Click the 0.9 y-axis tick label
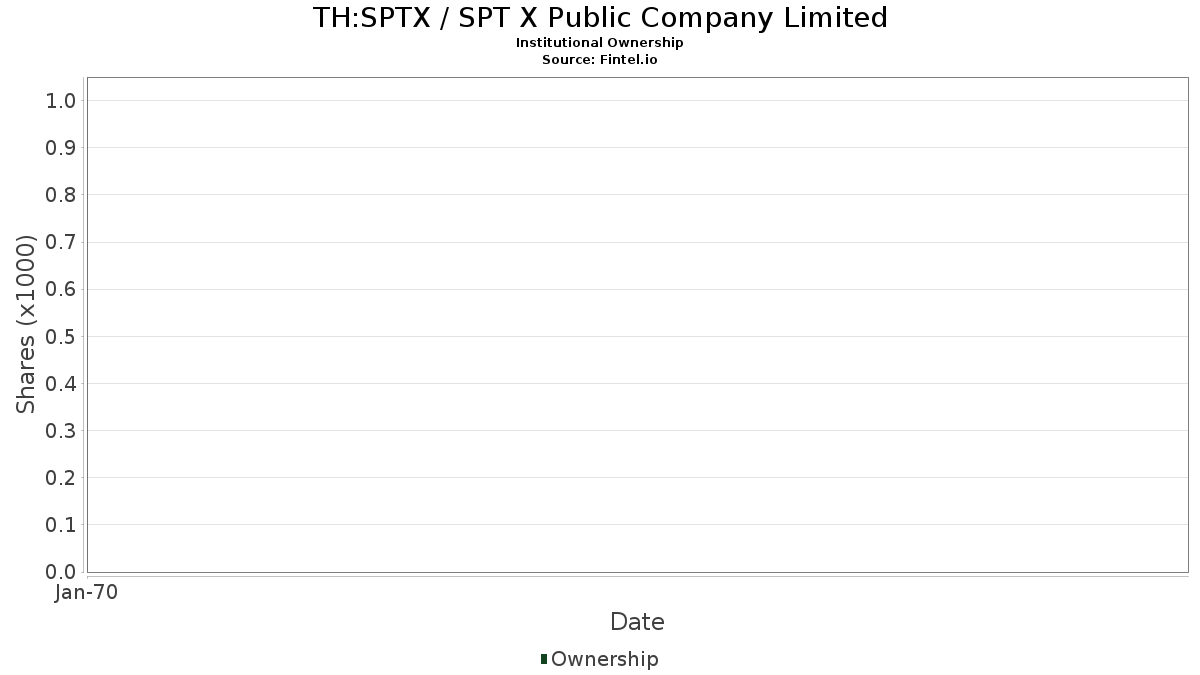1200x675 pixels. click(x=61, y=148)
